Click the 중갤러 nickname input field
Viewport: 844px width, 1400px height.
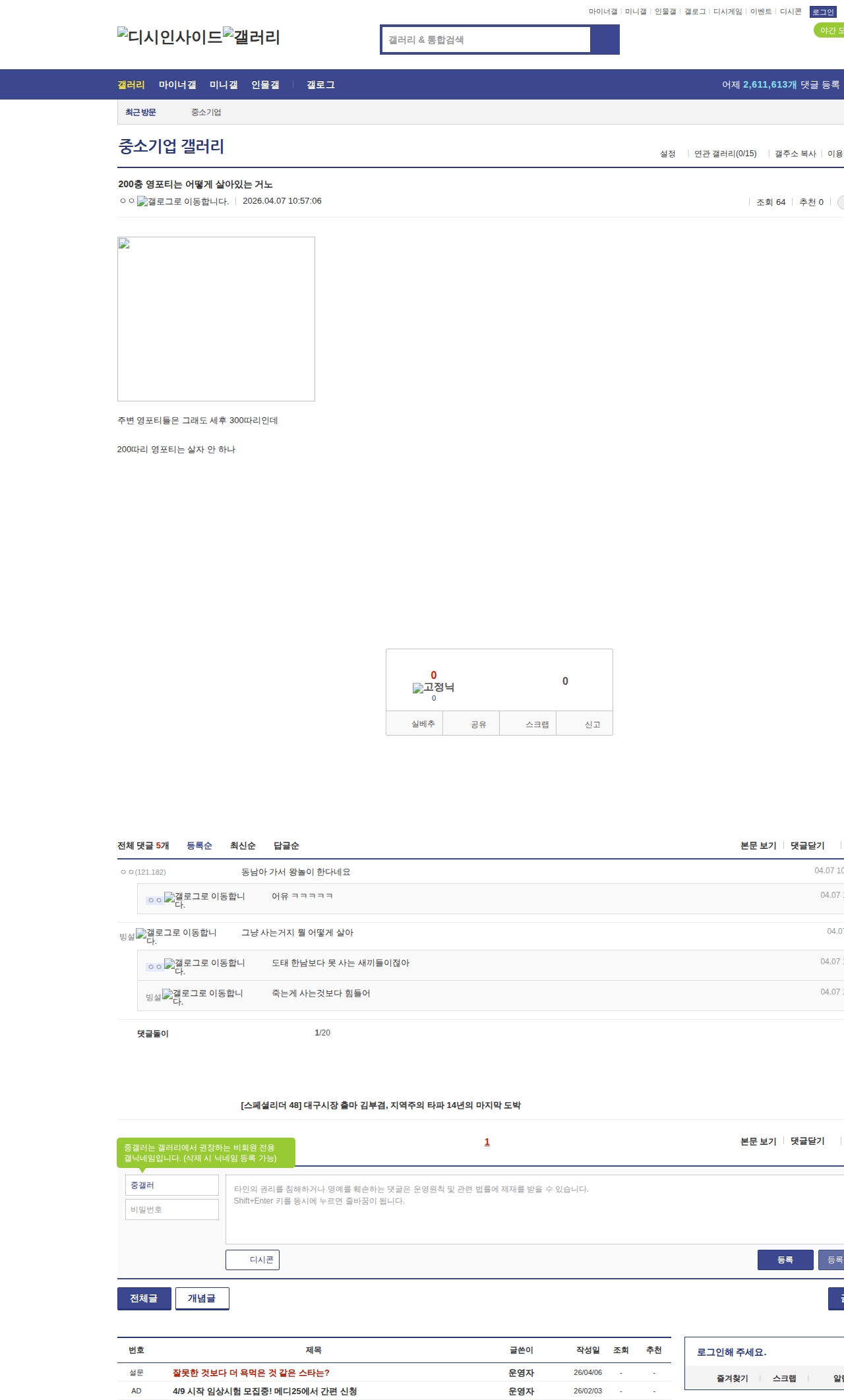172,1185
